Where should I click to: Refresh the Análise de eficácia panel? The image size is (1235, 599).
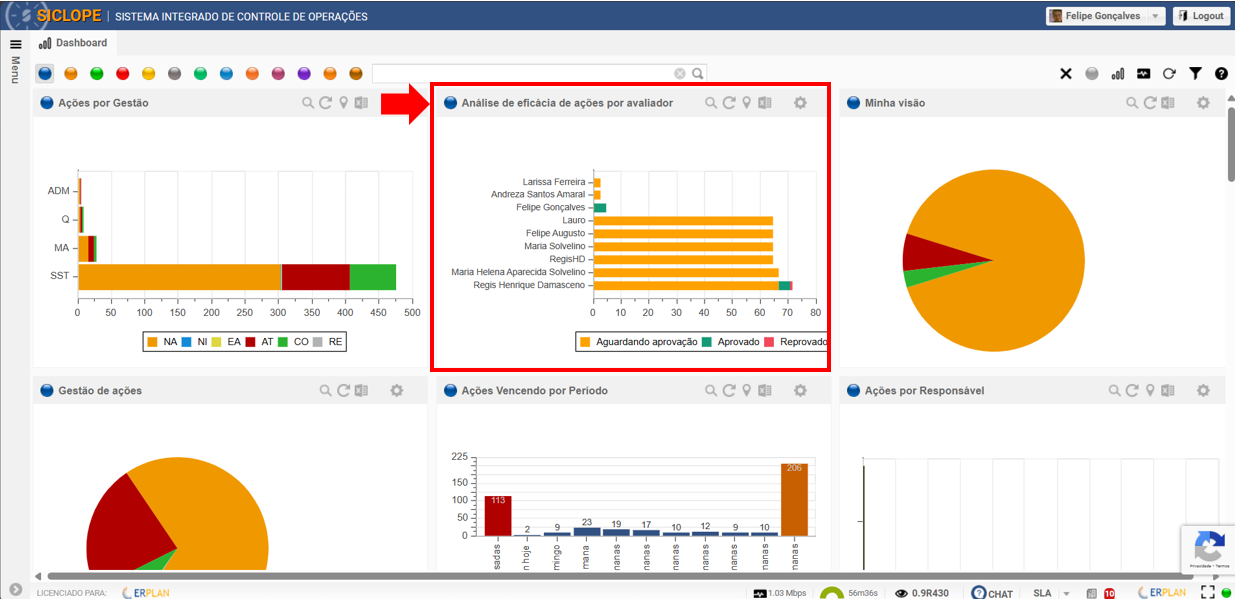tap(729, 103)
